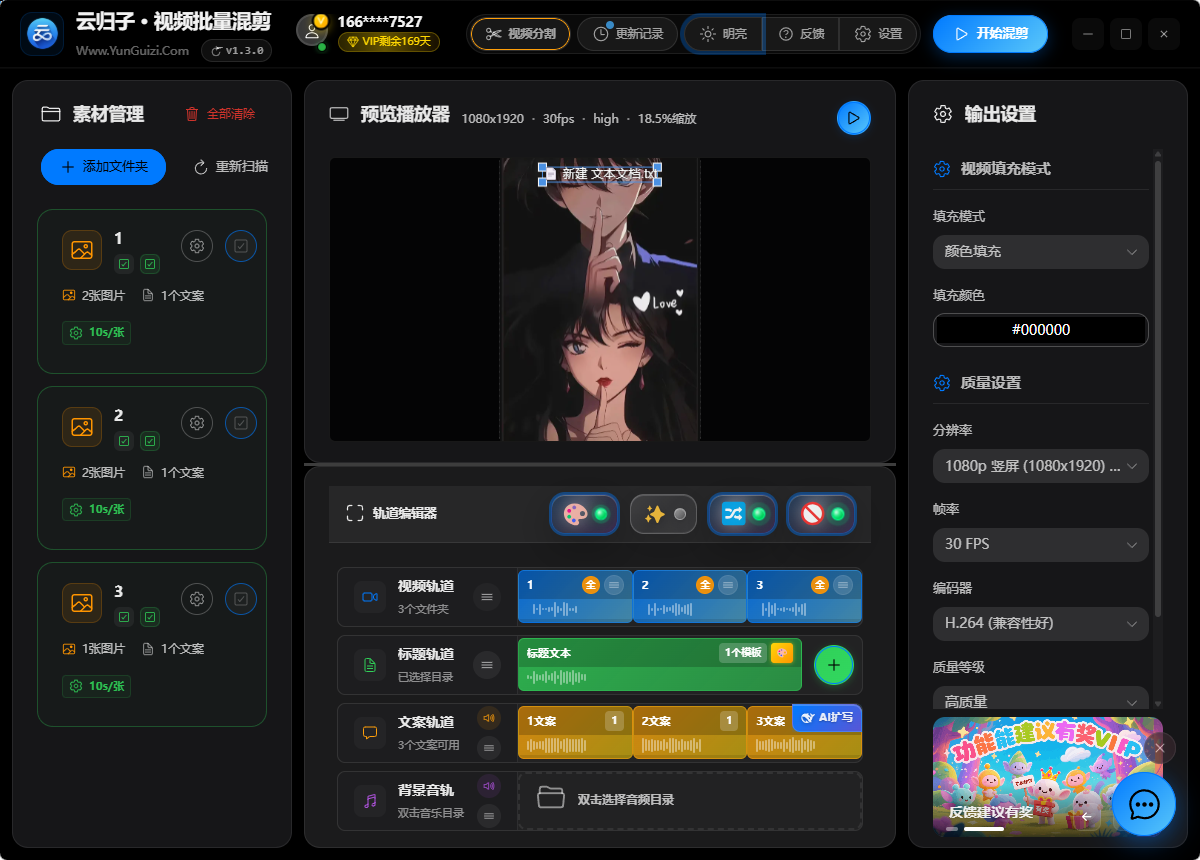Toggle first small green checkbox in folder 2

pyautogui.click(x=124, y=441)
